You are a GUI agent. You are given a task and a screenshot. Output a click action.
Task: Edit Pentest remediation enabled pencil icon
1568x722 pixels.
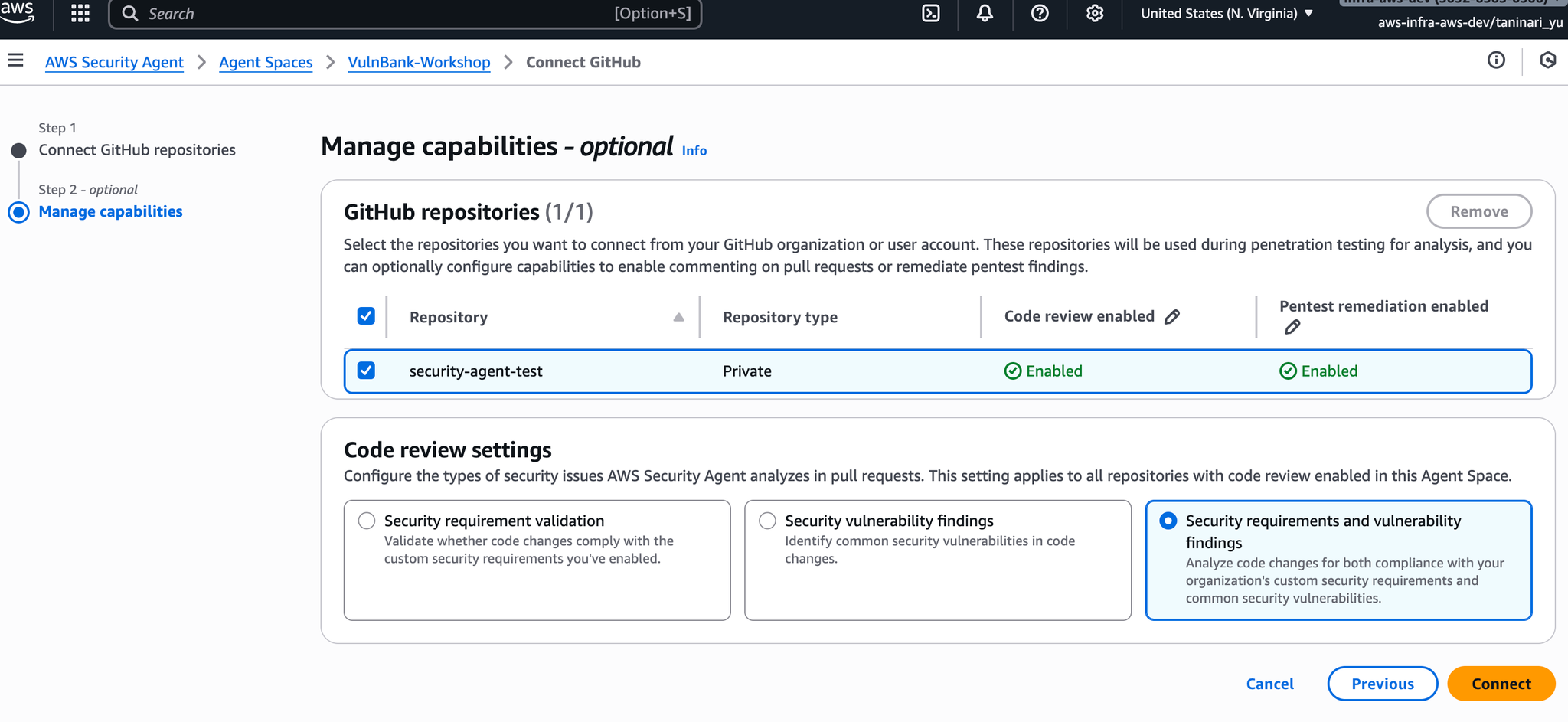(x=1292, y=328)
